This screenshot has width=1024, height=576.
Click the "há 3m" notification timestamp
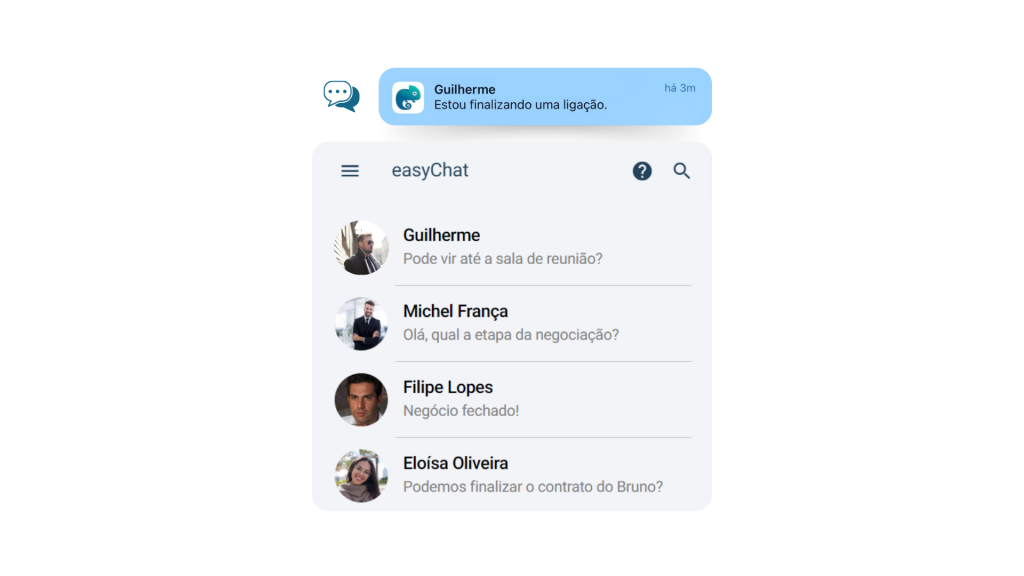680,88
